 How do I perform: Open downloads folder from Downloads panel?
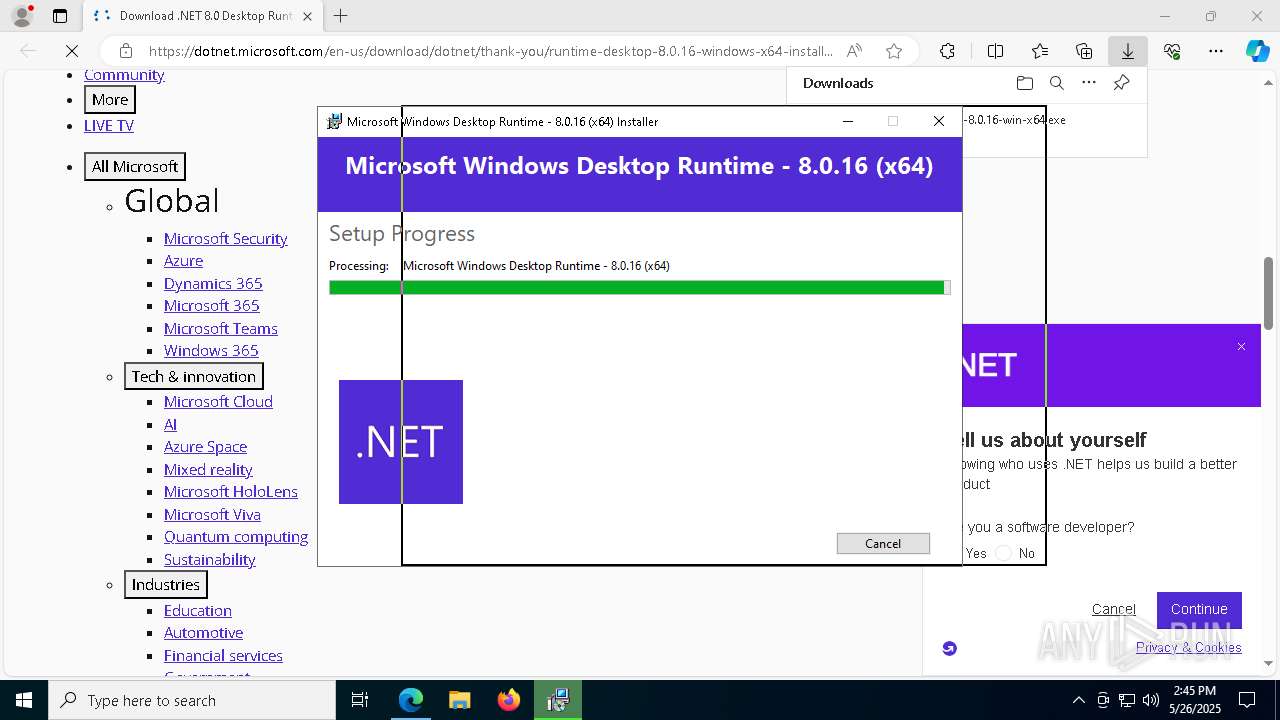click(1024, 83)
